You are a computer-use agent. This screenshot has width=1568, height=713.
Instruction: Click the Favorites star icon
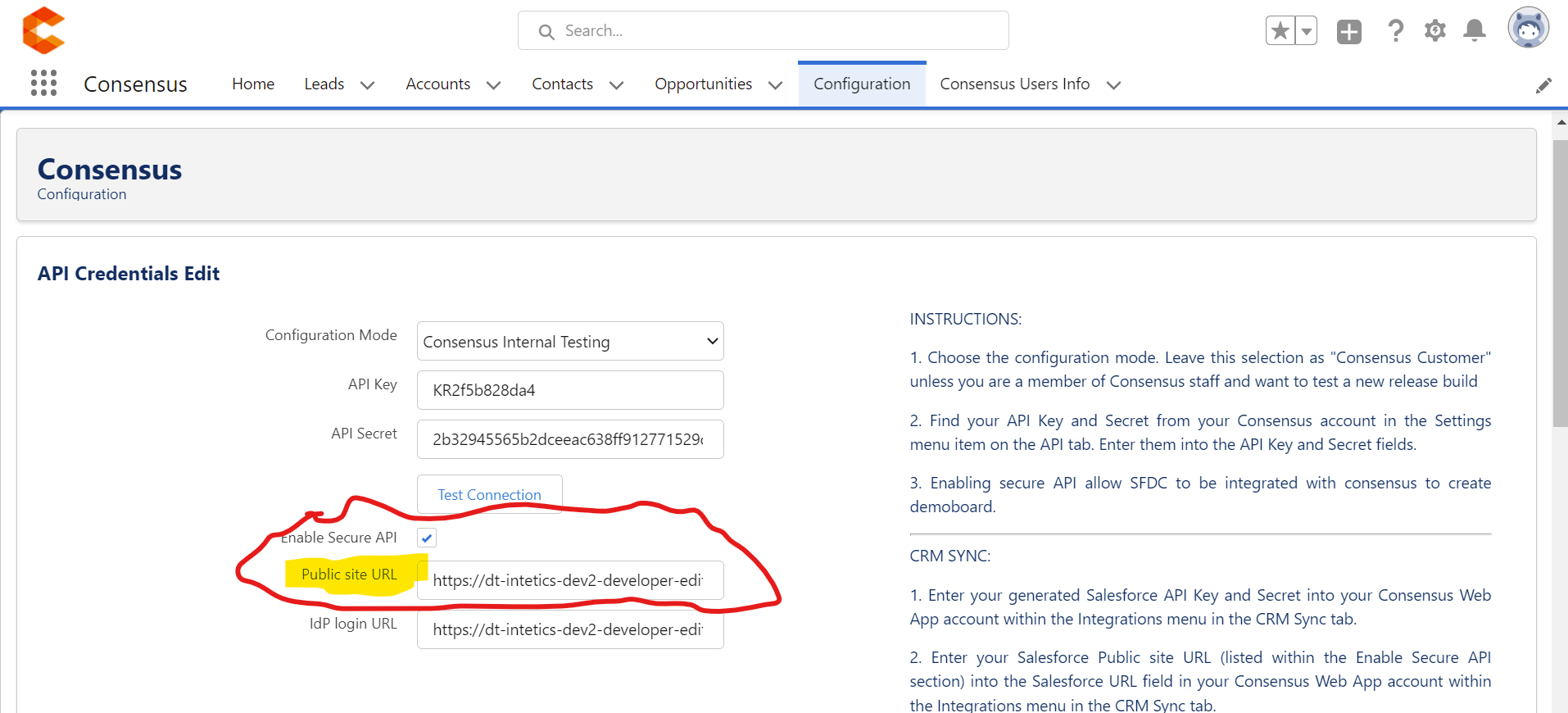(x=1280, y=31)
